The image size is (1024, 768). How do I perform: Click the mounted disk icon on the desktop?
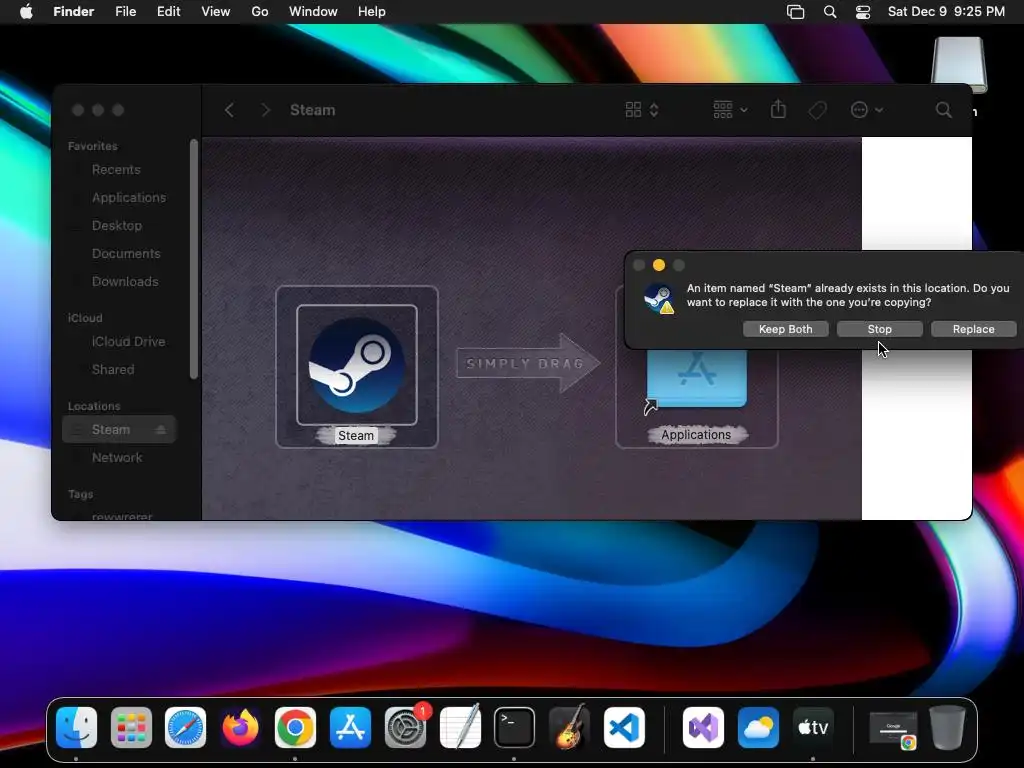point(959,65)
